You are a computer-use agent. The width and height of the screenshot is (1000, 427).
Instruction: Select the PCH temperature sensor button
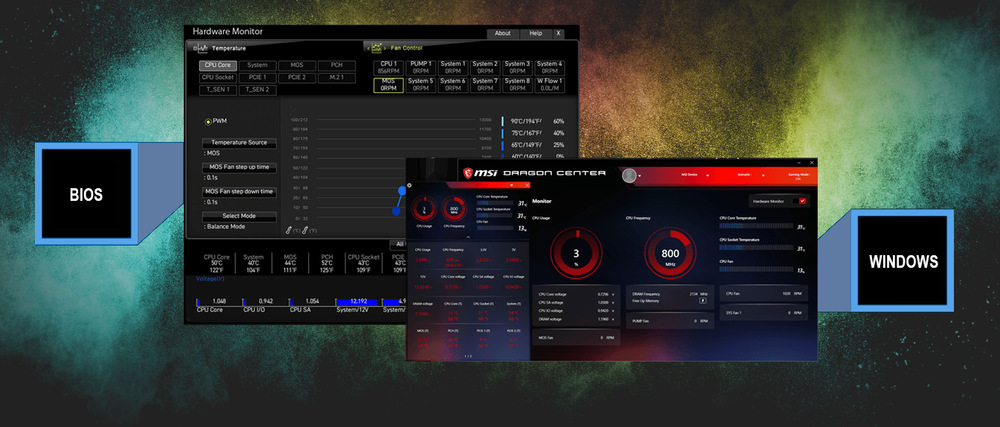point(337,65)
